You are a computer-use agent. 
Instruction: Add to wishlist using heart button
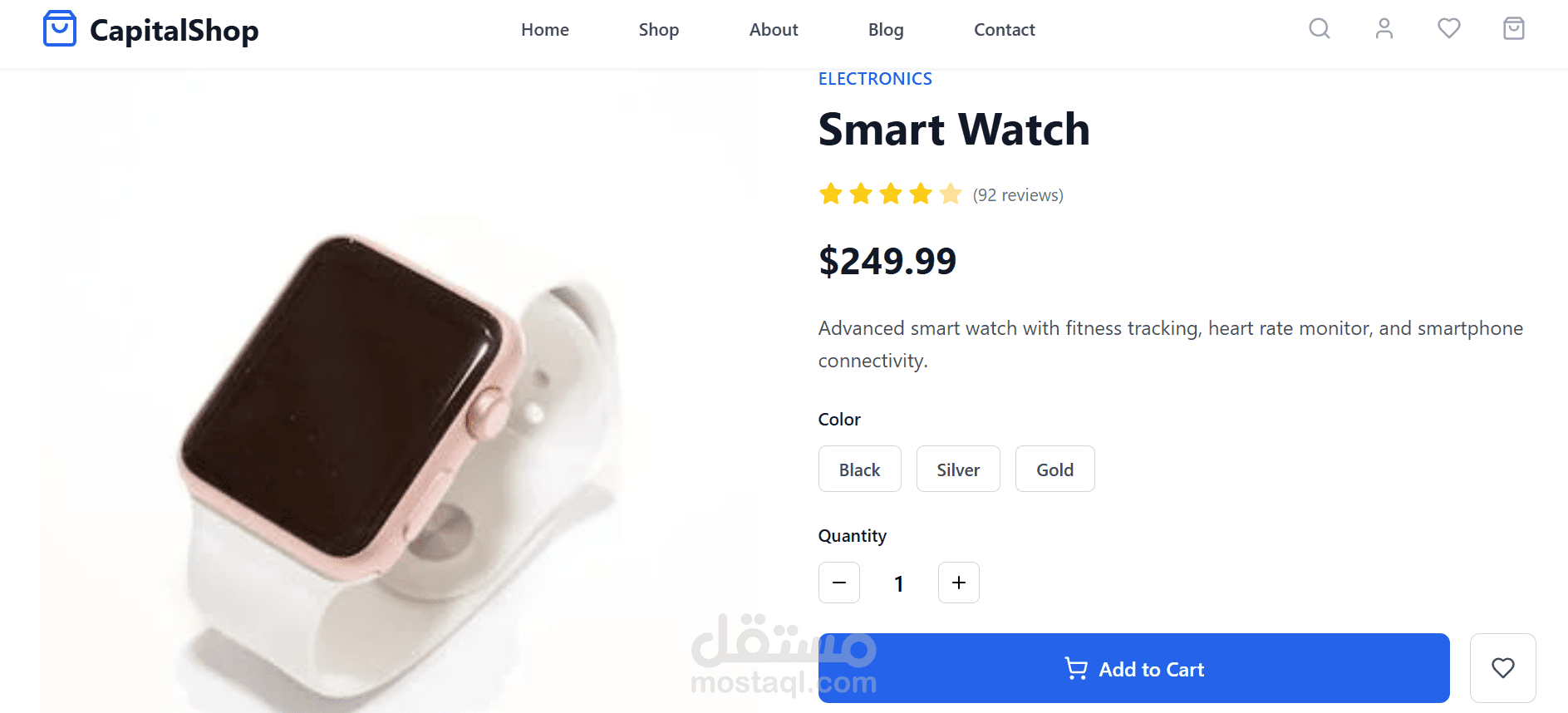[1502, 668]
